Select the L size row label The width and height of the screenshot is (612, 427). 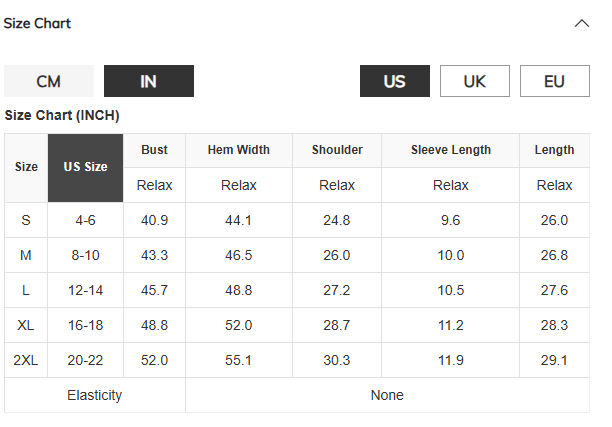pos(26,290)
